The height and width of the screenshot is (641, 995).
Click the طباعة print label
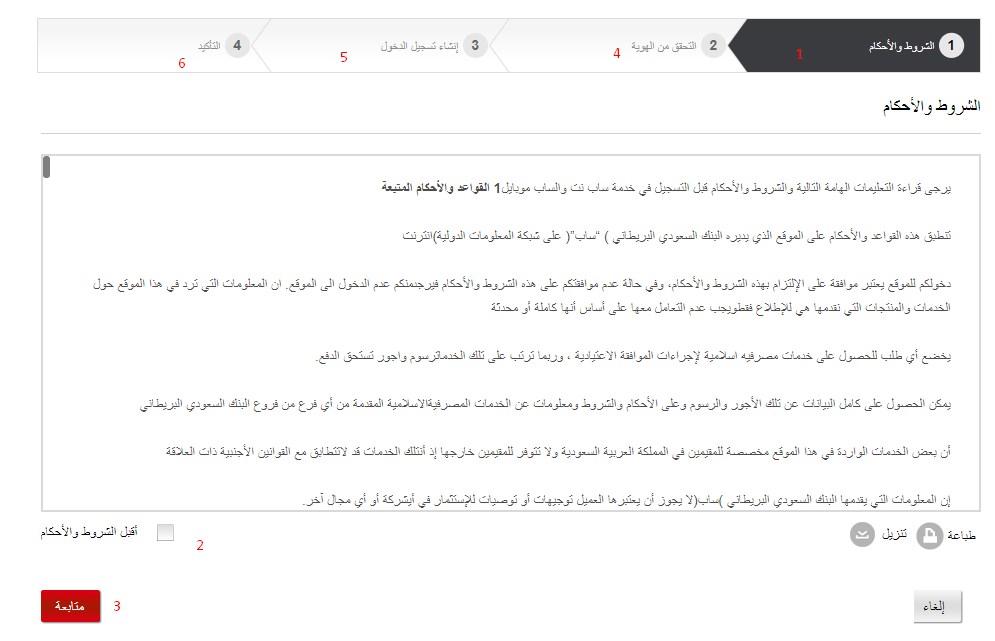961,536
